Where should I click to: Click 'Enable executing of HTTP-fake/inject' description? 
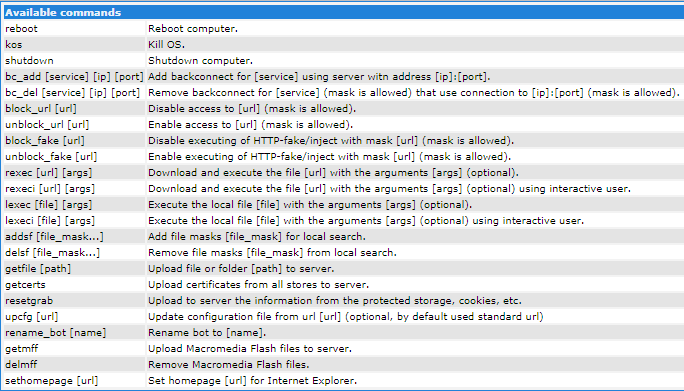coord(330,157)
